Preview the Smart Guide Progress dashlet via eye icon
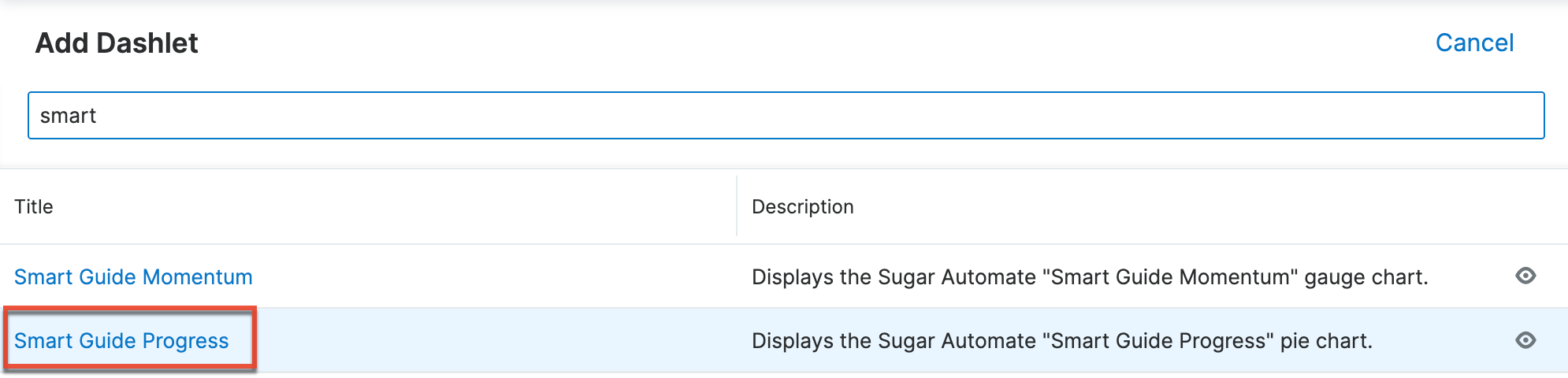1568x378 pixels. coord(1525,340)
